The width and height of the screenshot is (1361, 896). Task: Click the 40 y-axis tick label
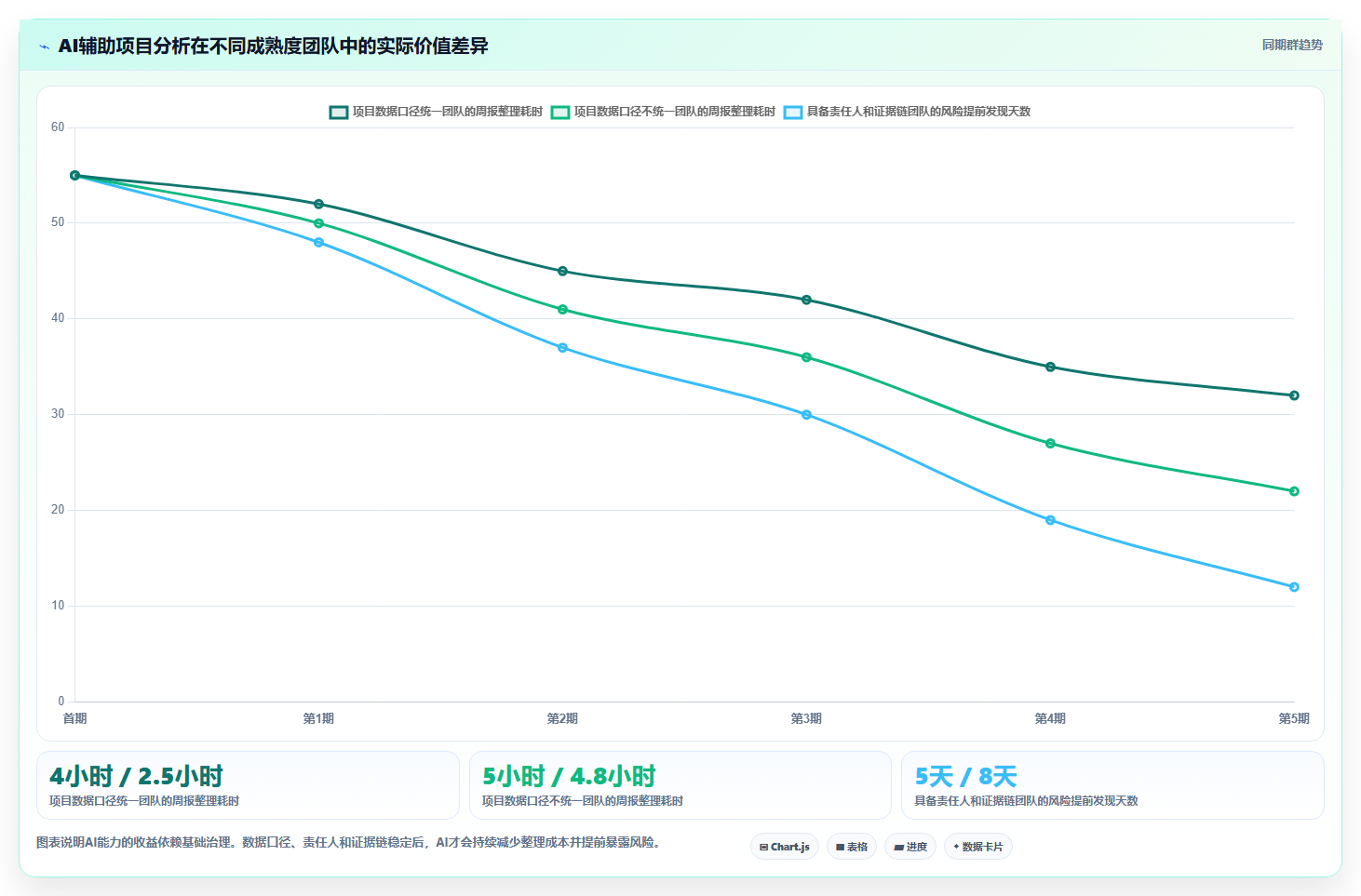point(58,318)
